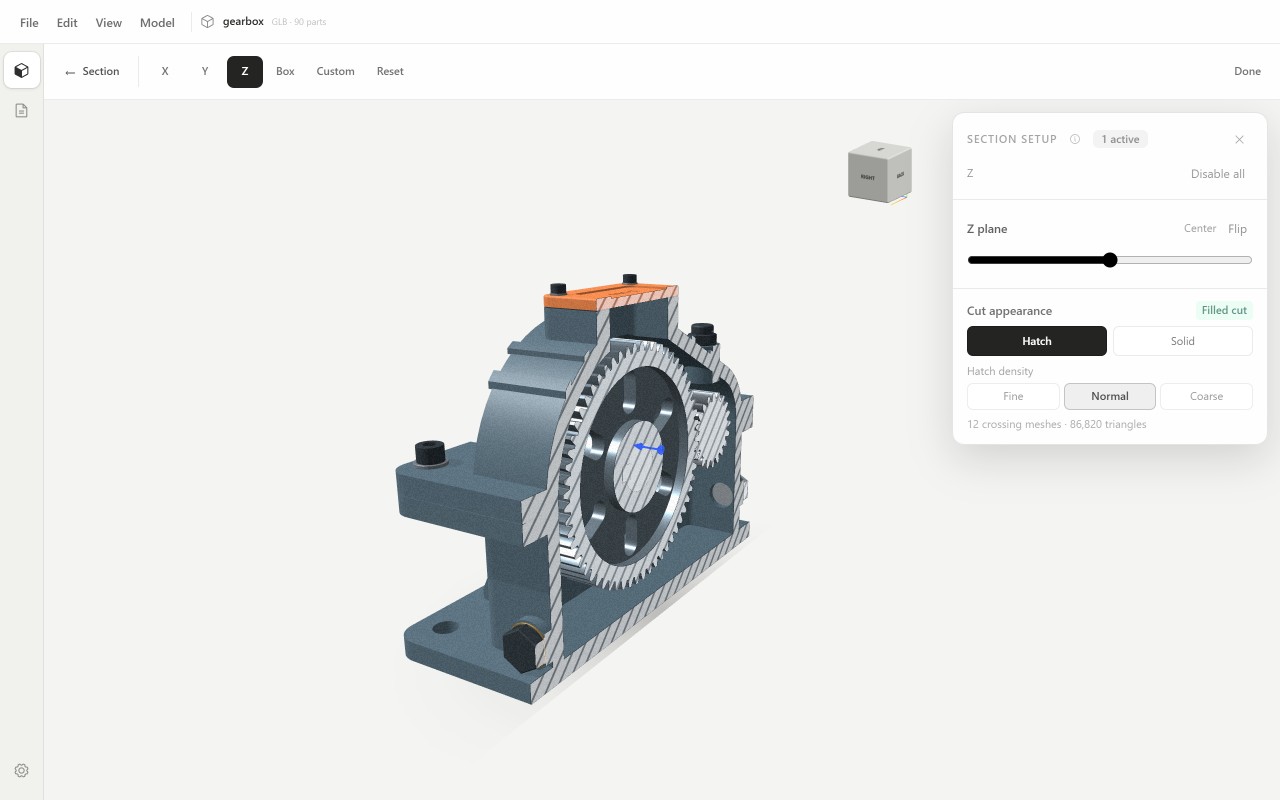Click Disable all sections

tap(1217, 174)
